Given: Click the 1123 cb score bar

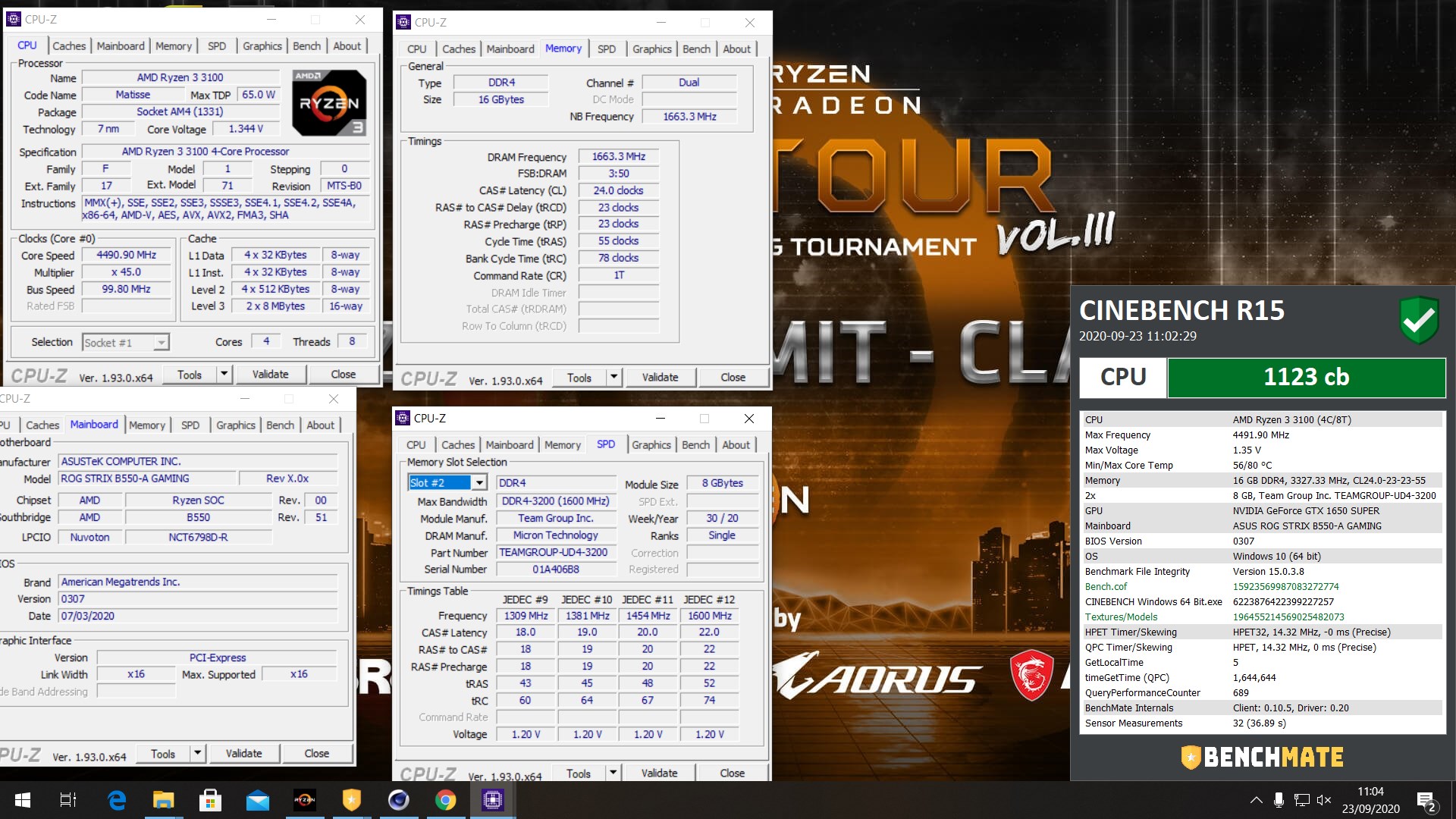Looking at the screenshot, I should [x=1306, y=377].
